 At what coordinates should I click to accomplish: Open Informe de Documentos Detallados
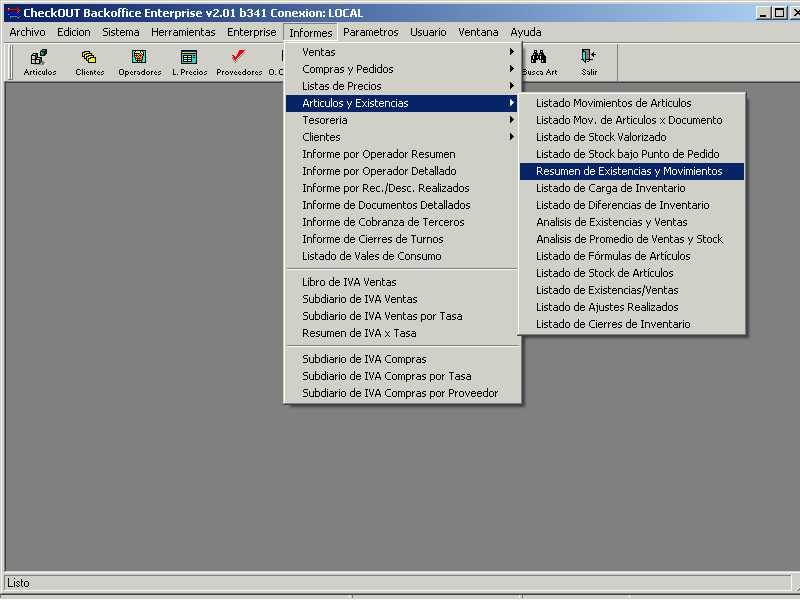coord(401,205)
